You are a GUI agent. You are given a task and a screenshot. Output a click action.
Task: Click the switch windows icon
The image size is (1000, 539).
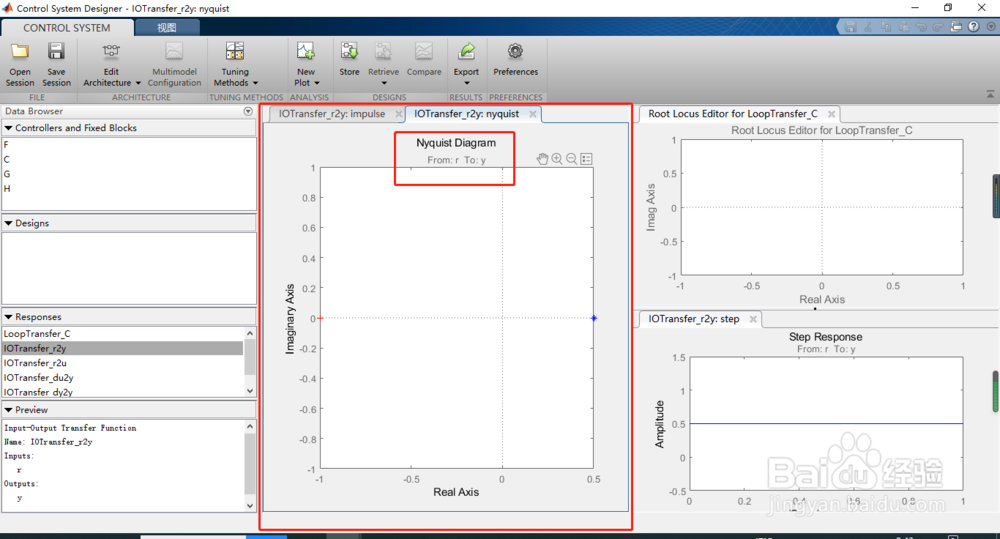(x=955, y=27)
